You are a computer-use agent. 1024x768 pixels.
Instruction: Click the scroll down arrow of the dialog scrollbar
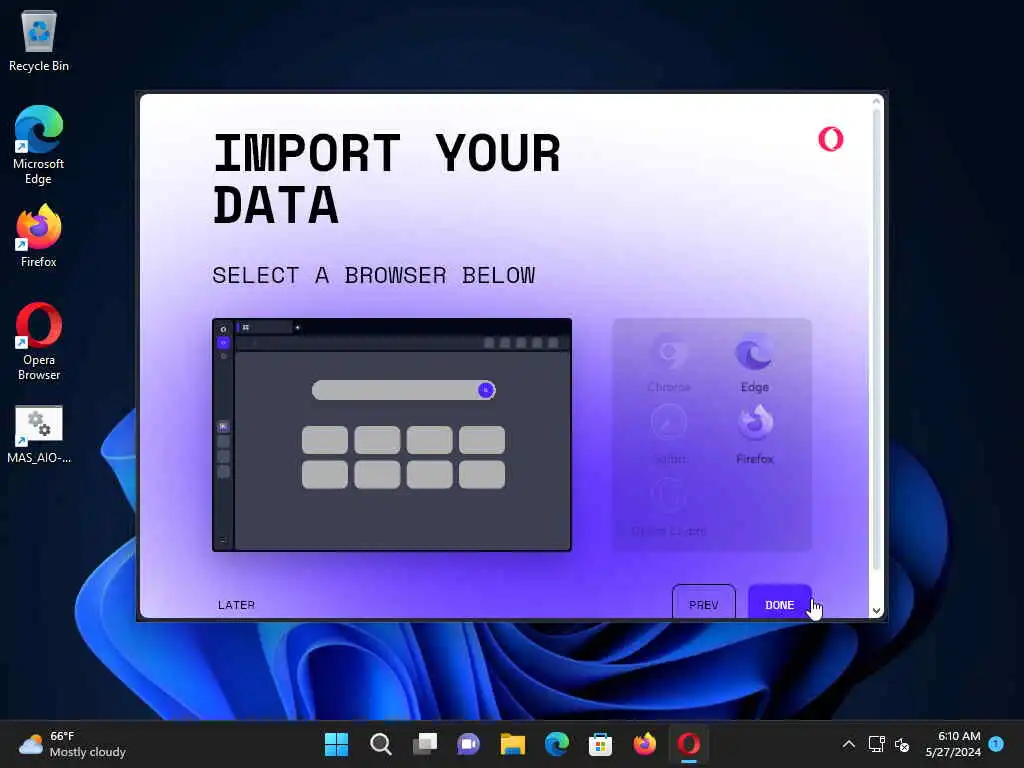tap(876, 611)
